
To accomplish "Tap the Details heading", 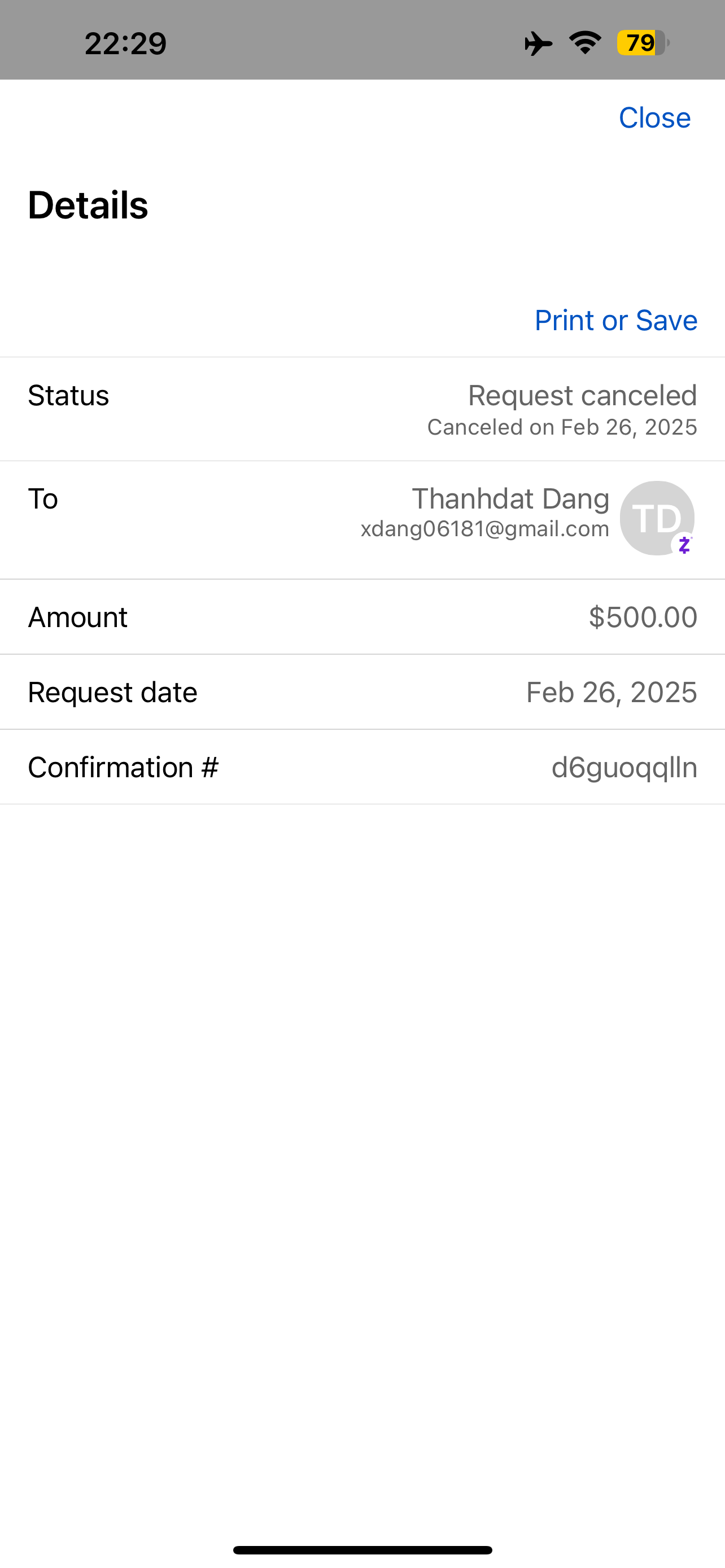I will (88, 205).
